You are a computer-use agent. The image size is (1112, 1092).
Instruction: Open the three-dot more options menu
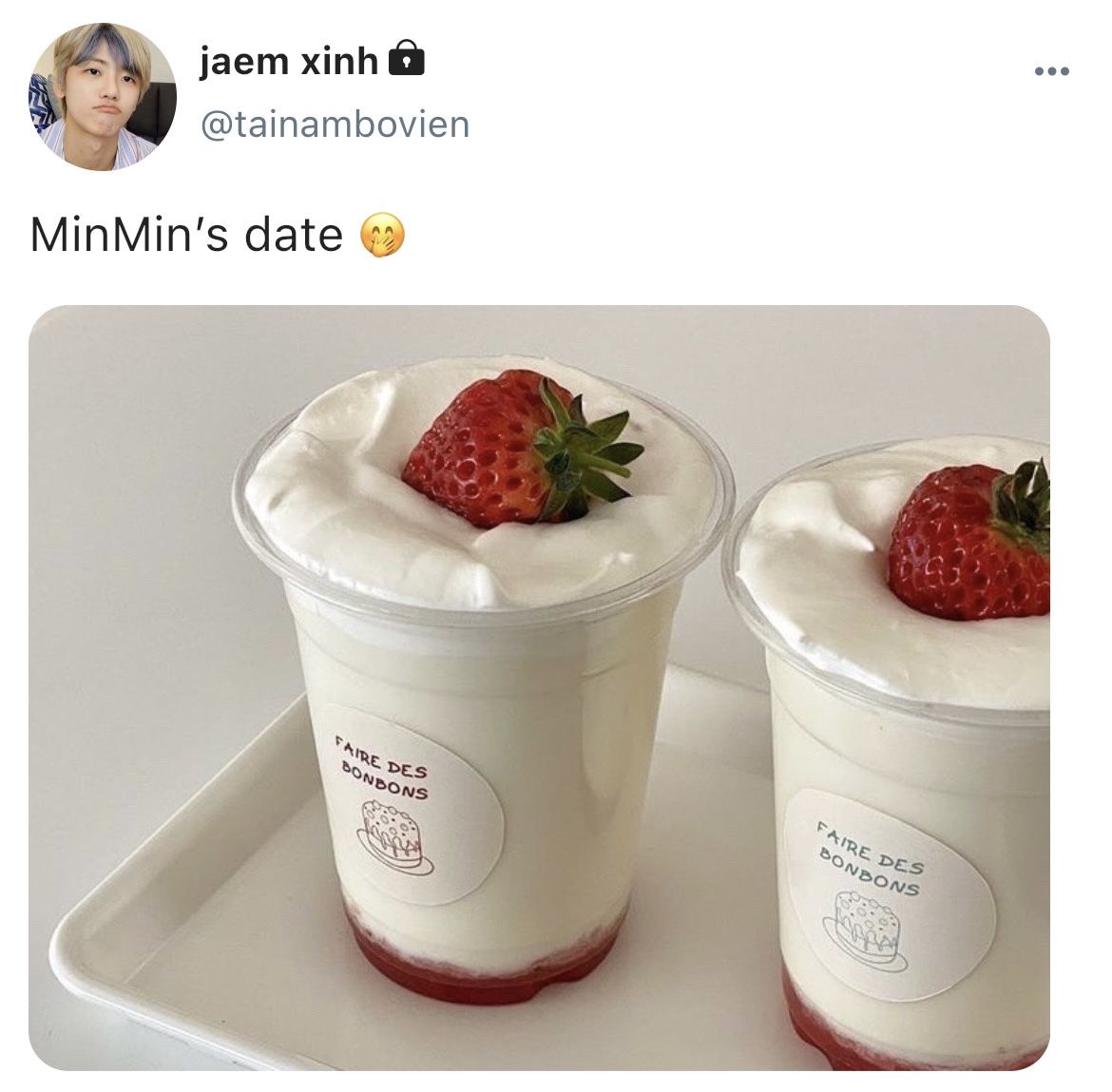pyautogui.click(x=1052, y=71)
